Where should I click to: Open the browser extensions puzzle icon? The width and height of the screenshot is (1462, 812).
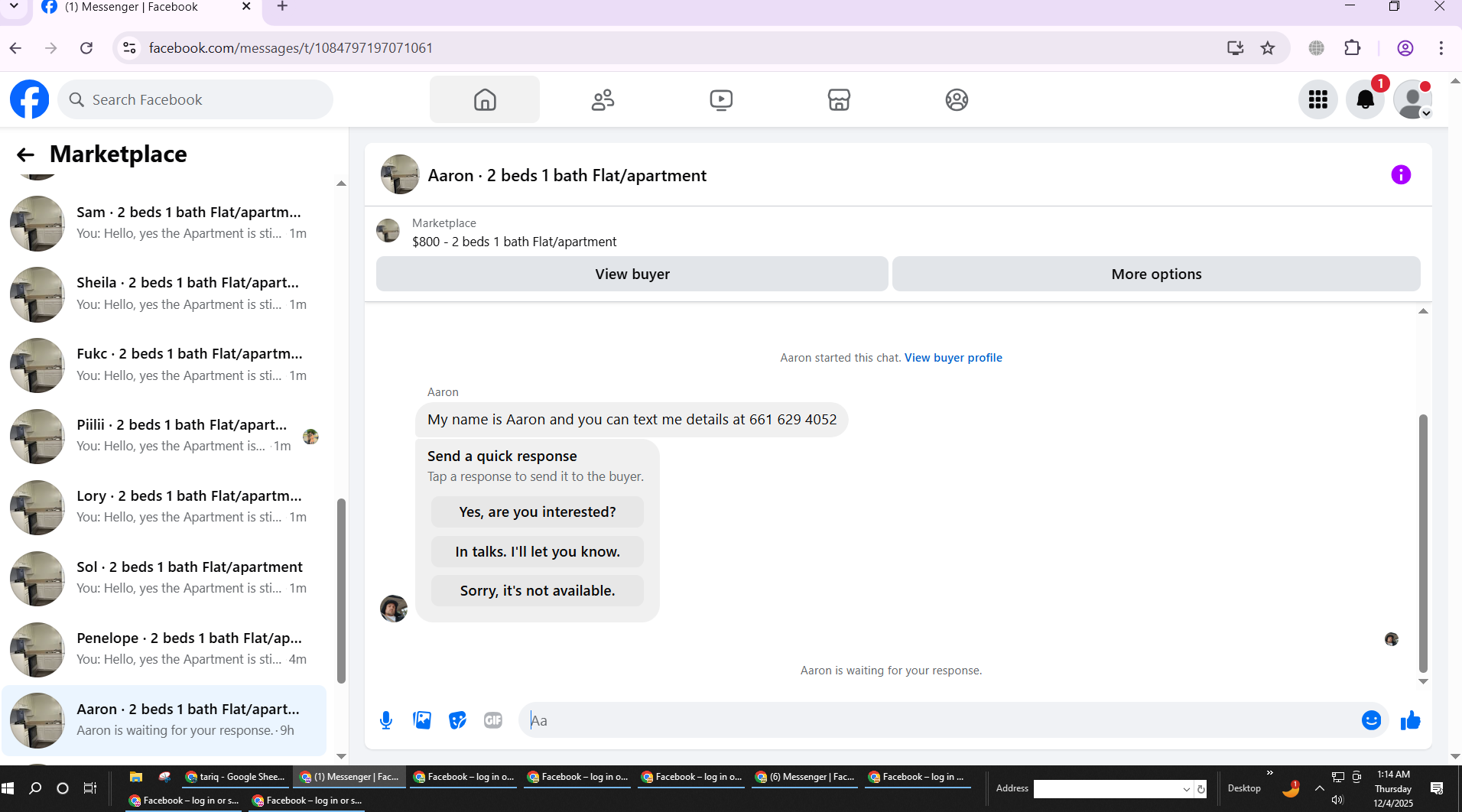click(x=1353, y=48)
